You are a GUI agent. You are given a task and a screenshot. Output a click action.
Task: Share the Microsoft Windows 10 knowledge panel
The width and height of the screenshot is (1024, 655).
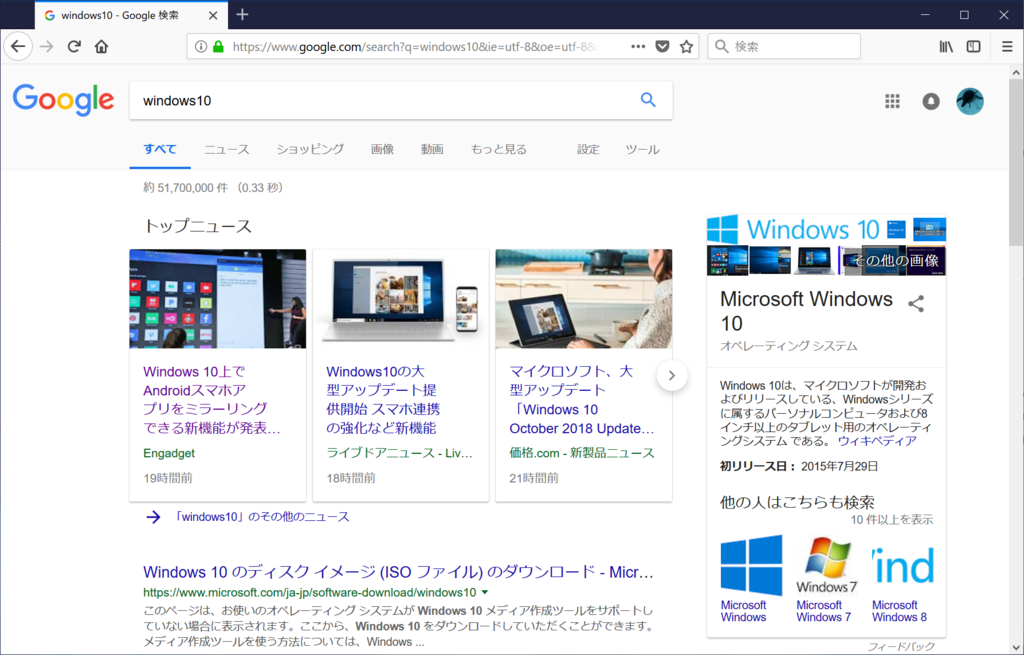pyautogui.click(x=916, y=304)
